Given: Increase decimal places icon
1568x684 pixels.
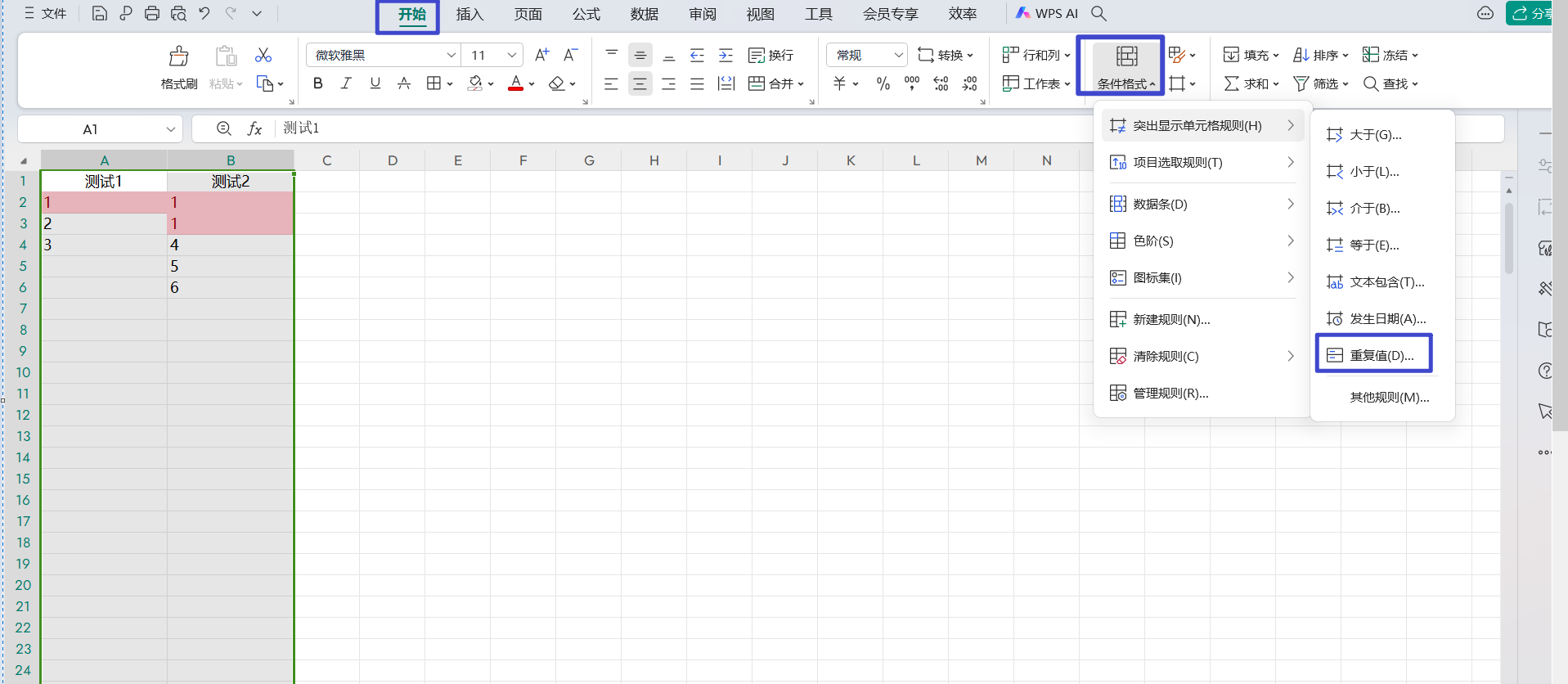Looking at the screenshot, I should [x=941, y=83].
